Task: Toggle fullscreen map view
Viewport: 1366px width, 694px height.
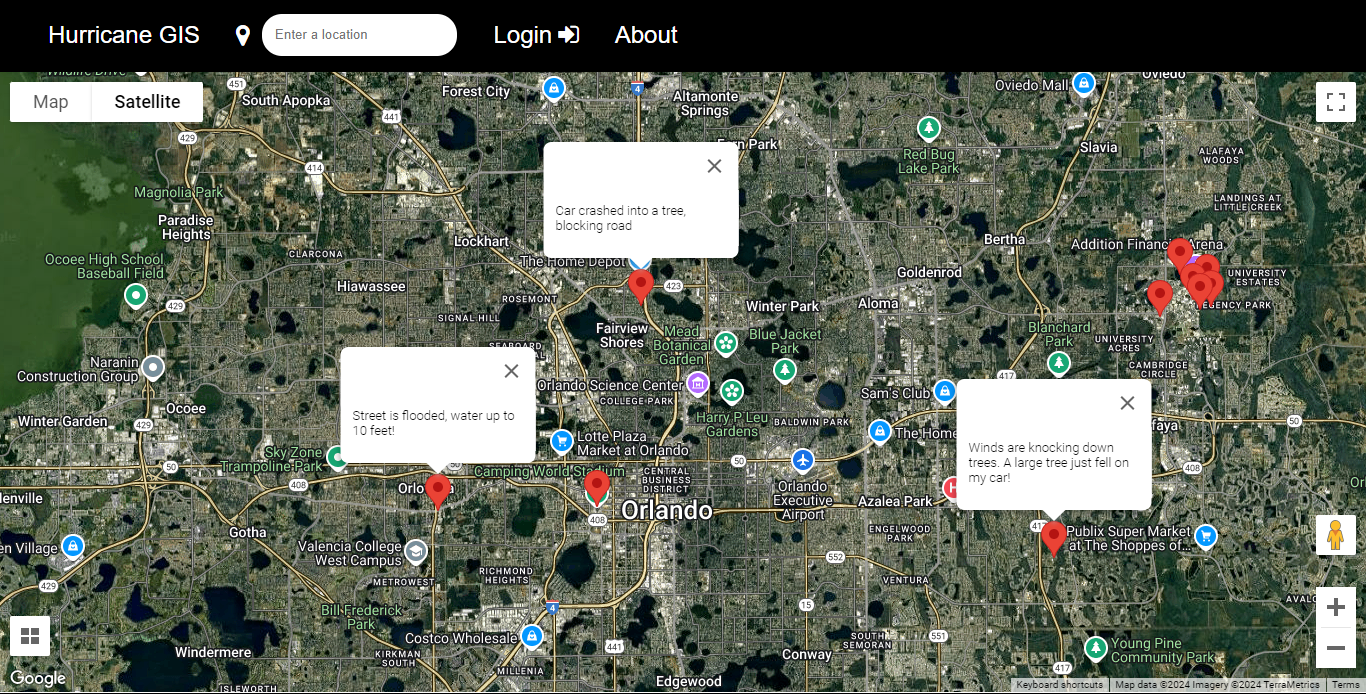Action: [1335, 102]
